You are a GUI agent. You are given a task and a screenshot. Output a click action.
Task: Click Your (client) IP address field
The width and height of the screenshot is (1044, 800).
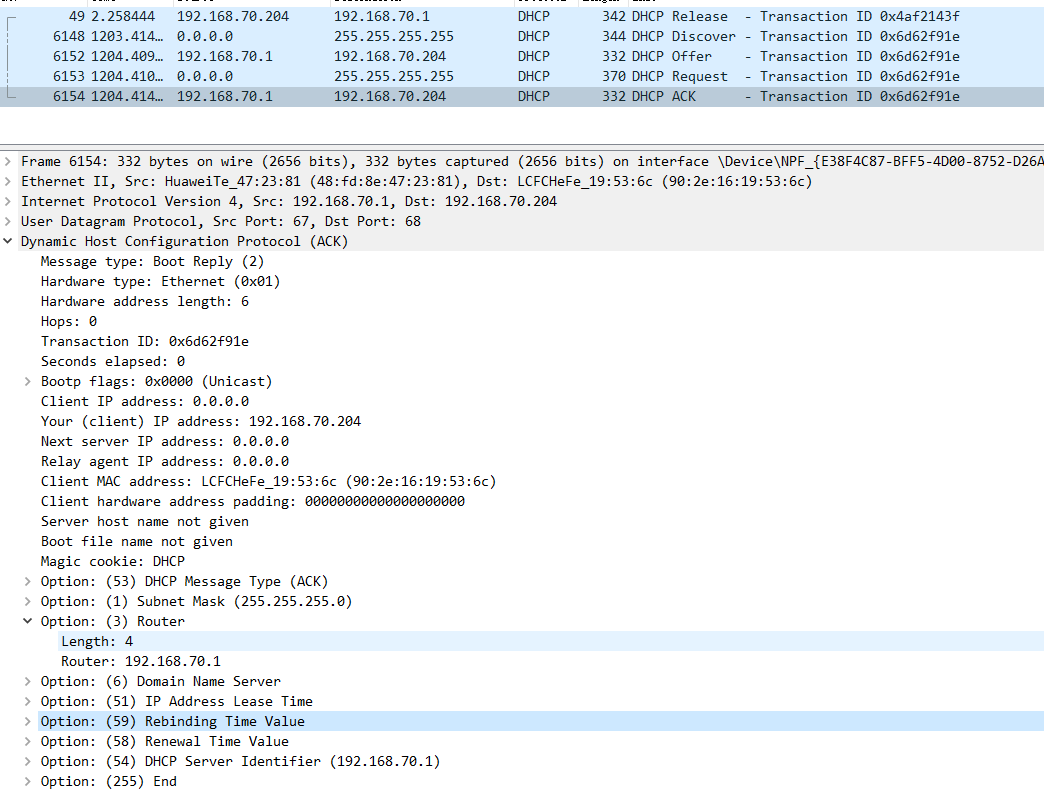[x=200, y=421]
